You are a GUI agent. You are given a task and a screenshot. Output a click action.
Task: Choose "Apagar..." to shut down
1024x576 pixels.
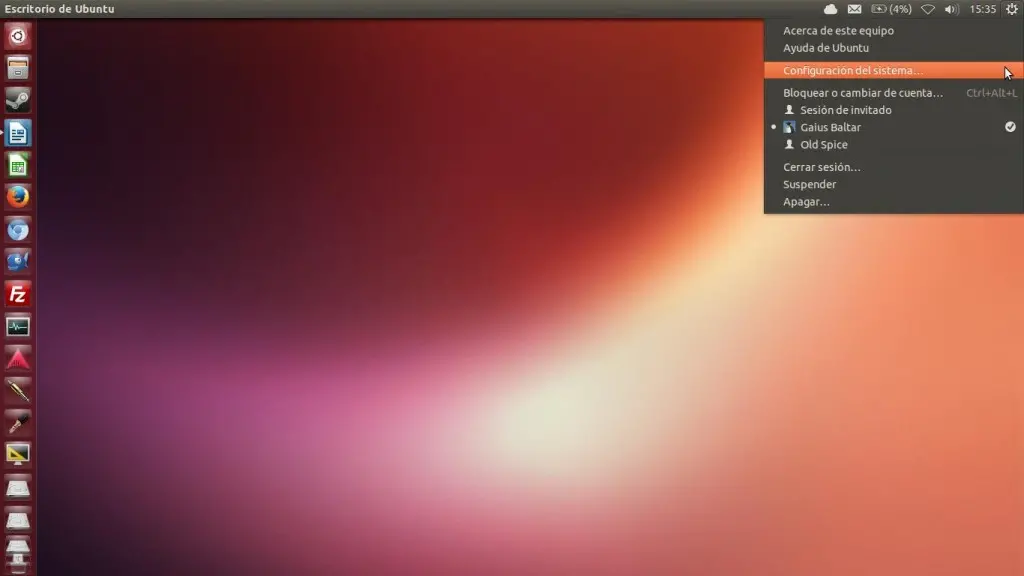[893, 202]
